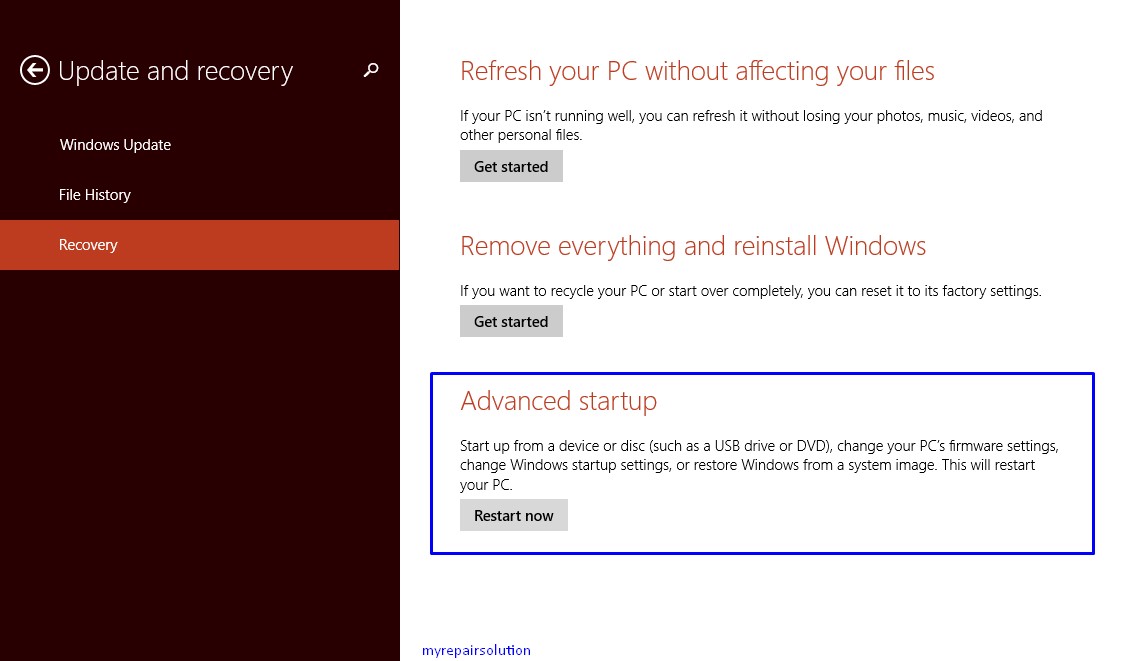
Task: Open the search magnifier icon
Action: tap(371, 71)
